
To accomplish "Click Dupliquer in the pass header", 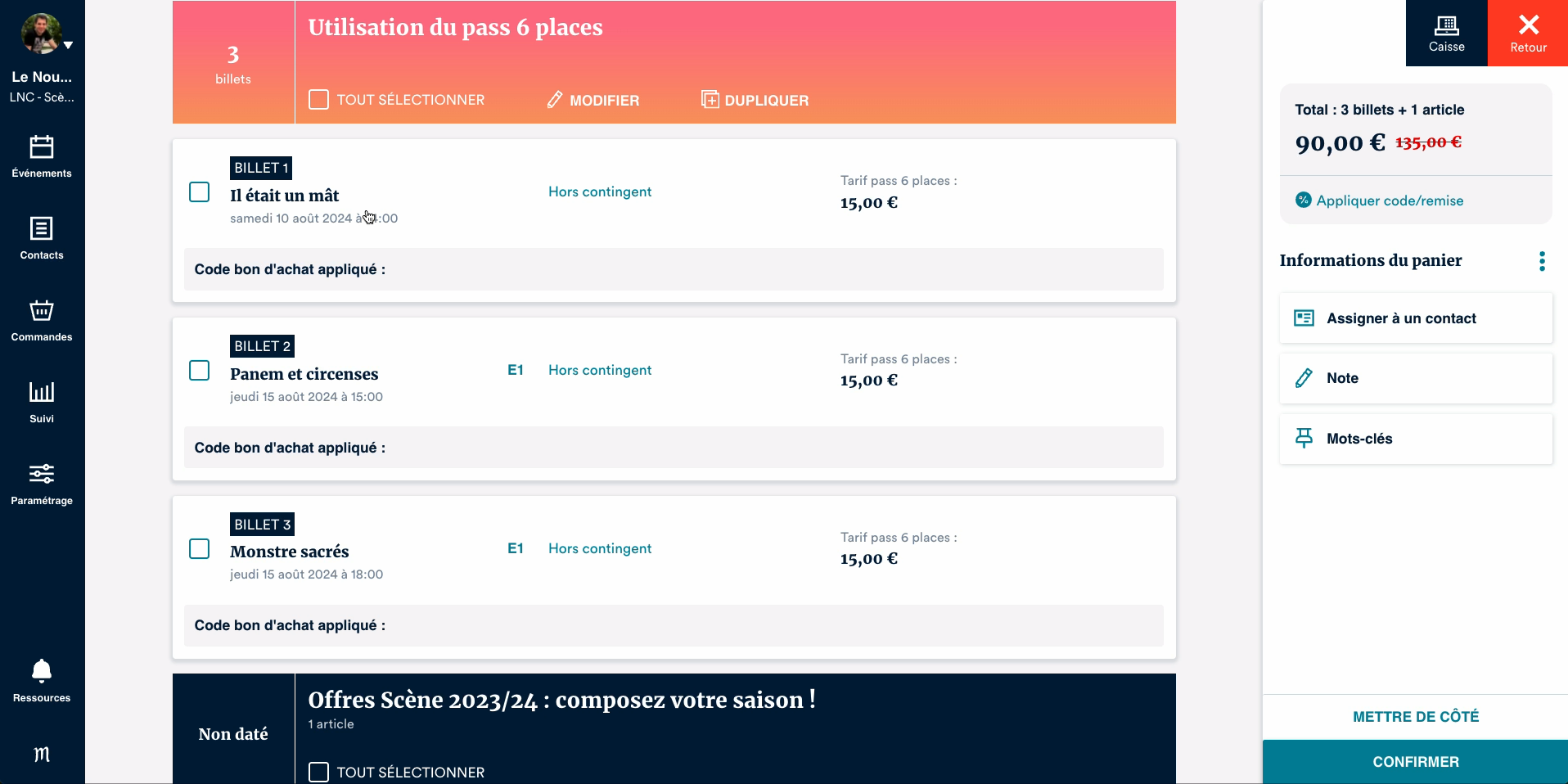I will (755, 100).
